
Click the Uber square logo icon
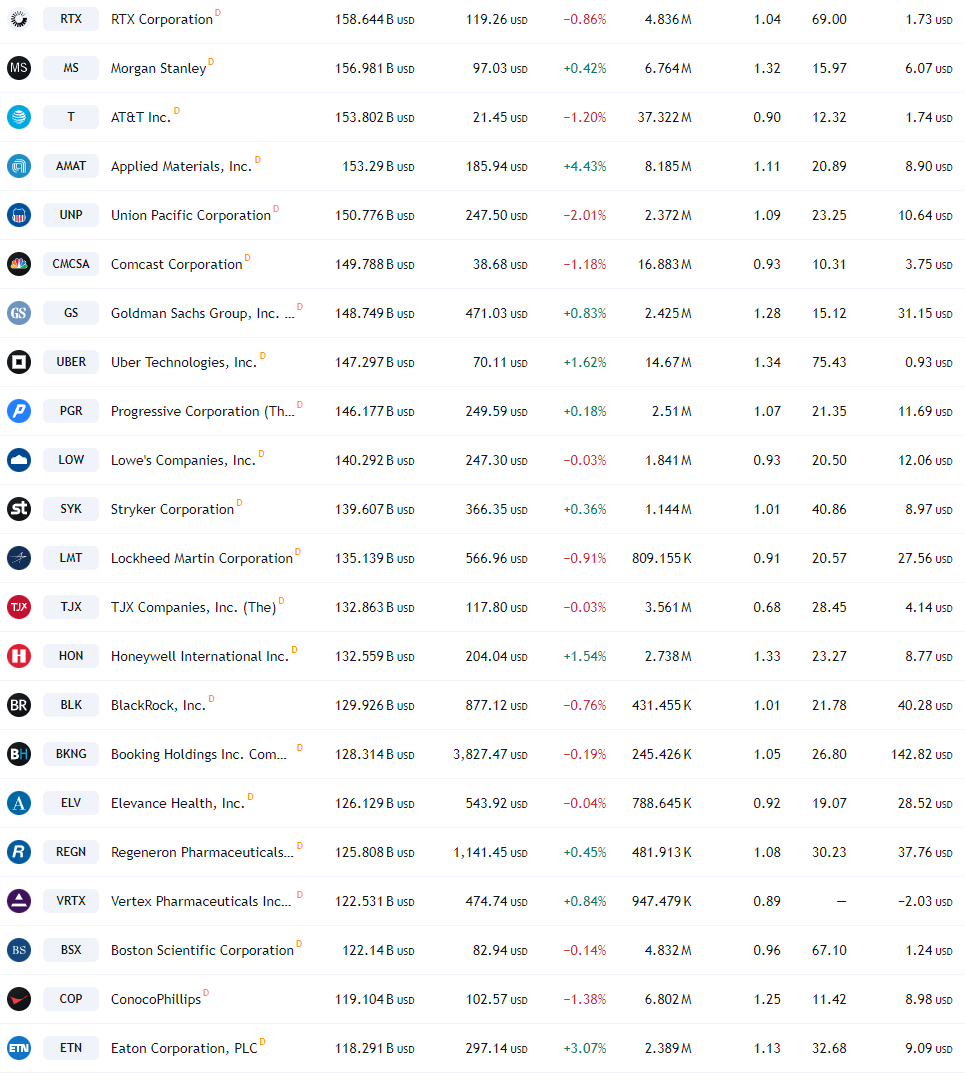coord(19,362)
